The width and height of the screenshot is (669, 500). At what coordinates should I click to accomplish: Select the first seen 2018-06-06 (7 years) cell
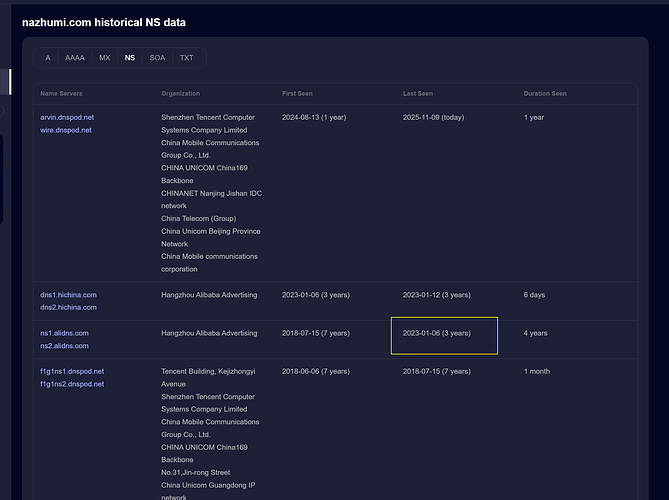[x=316, y=371]
